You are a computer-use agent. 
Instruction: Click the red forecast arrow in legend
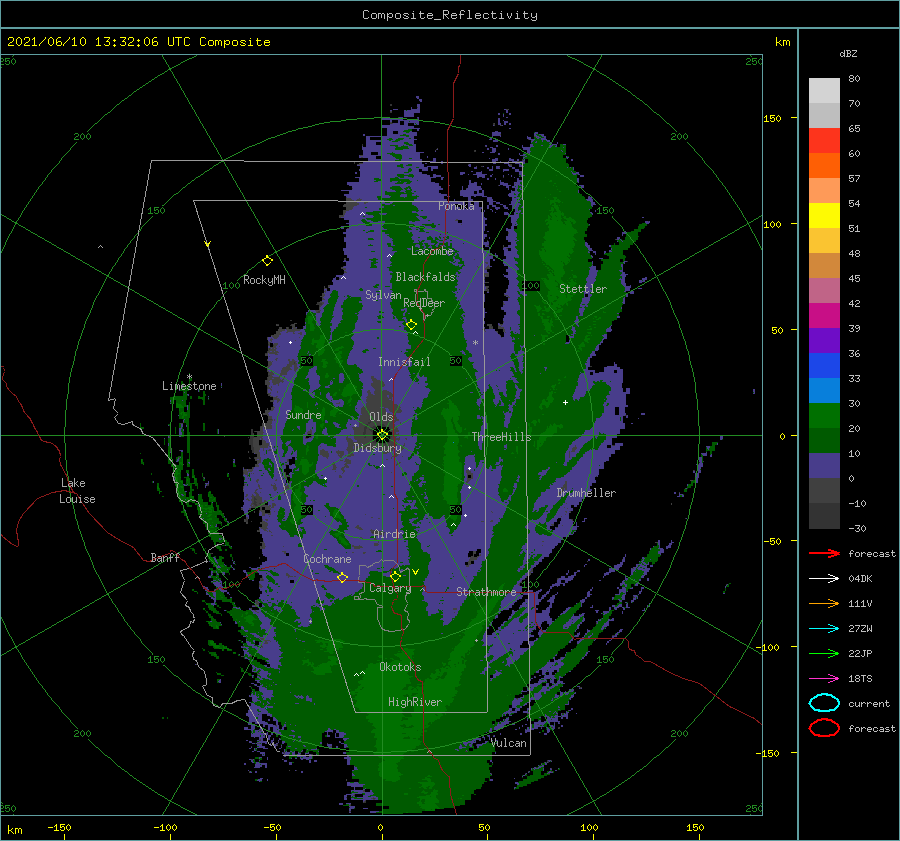824,553
